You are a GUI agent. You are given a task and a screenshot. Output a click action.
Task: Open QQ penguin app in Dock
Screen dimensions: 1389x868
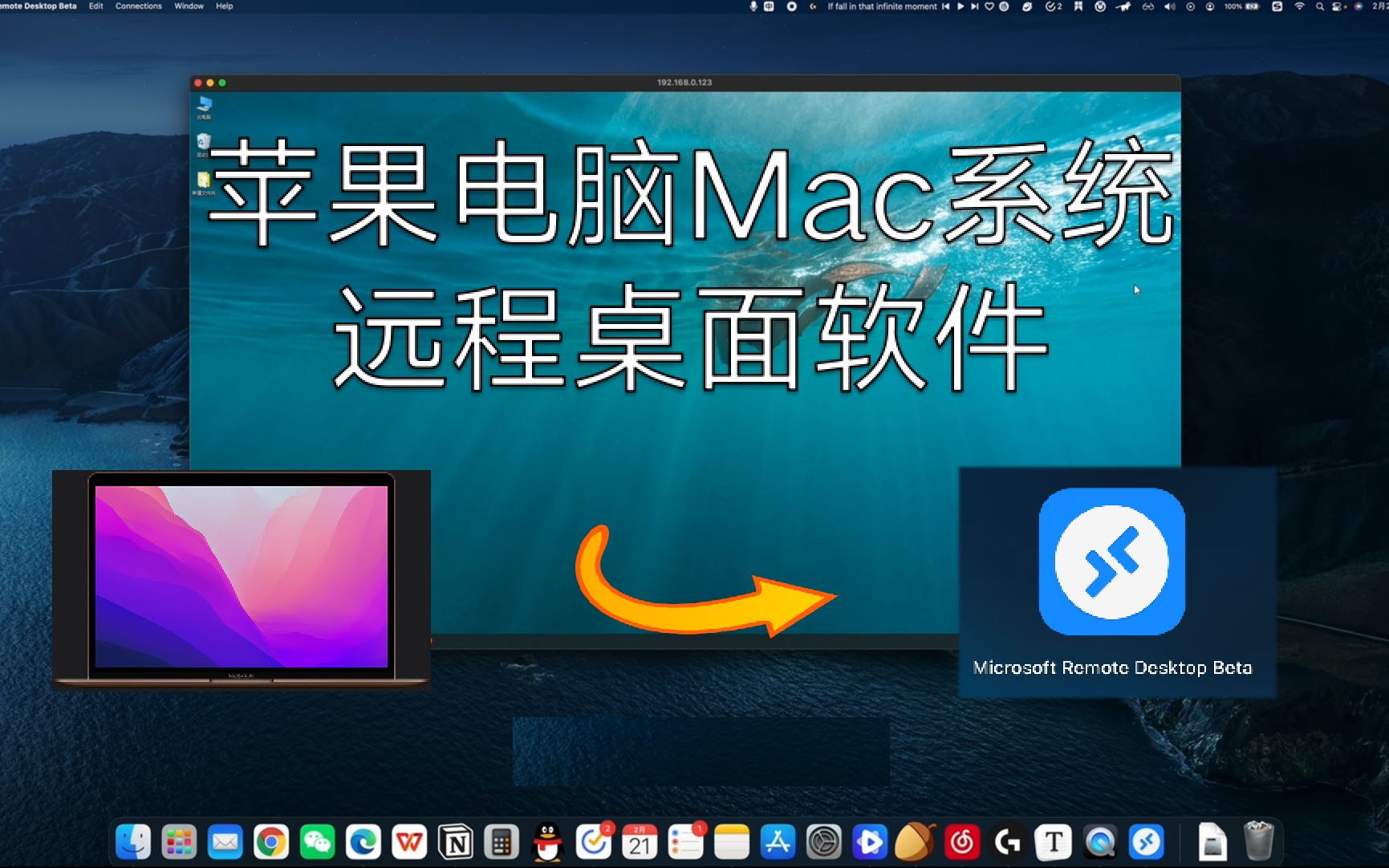(548, 842)
